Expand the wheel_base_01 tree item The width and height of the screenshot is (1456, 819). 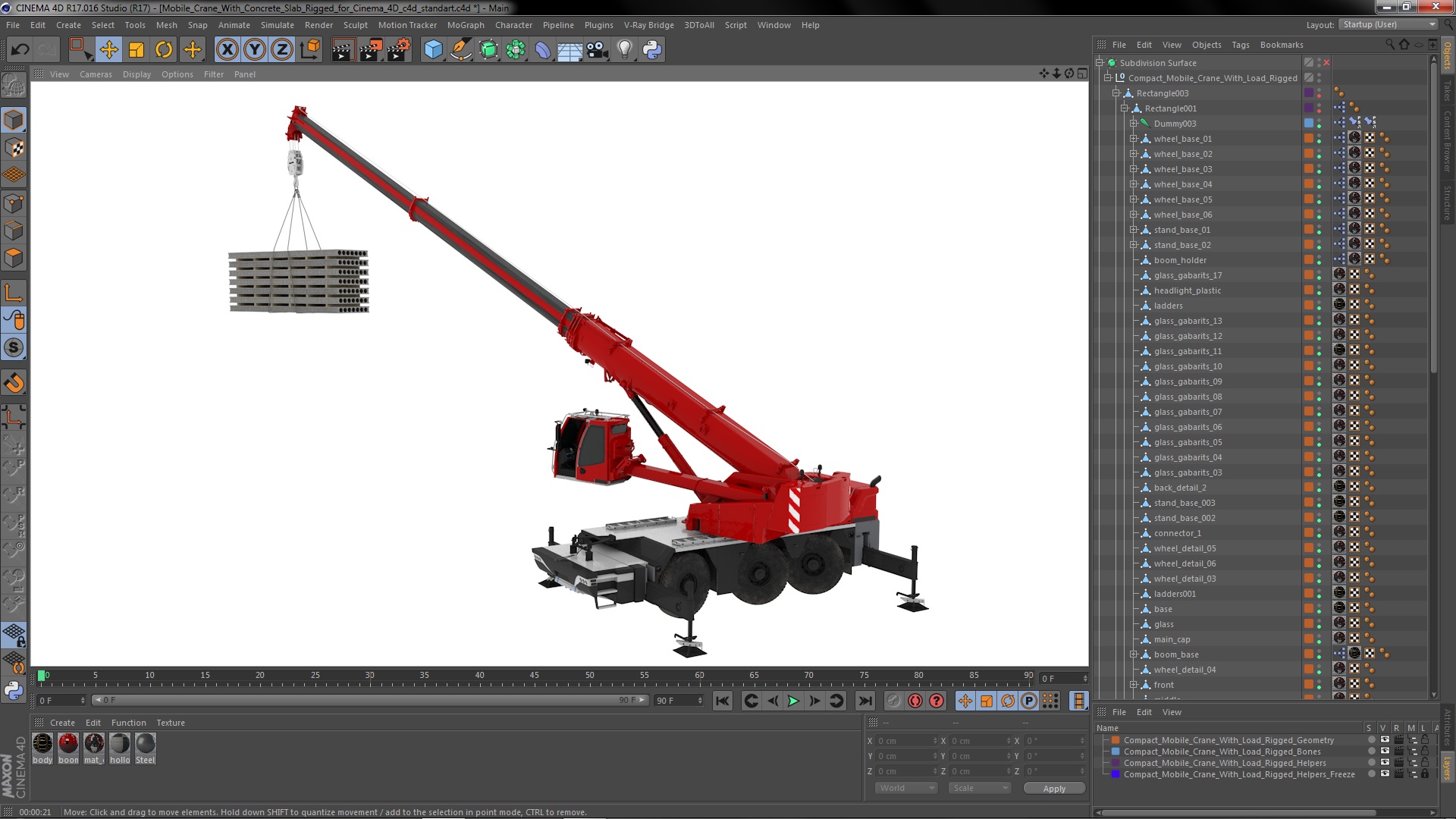[x=1134, y=139]
